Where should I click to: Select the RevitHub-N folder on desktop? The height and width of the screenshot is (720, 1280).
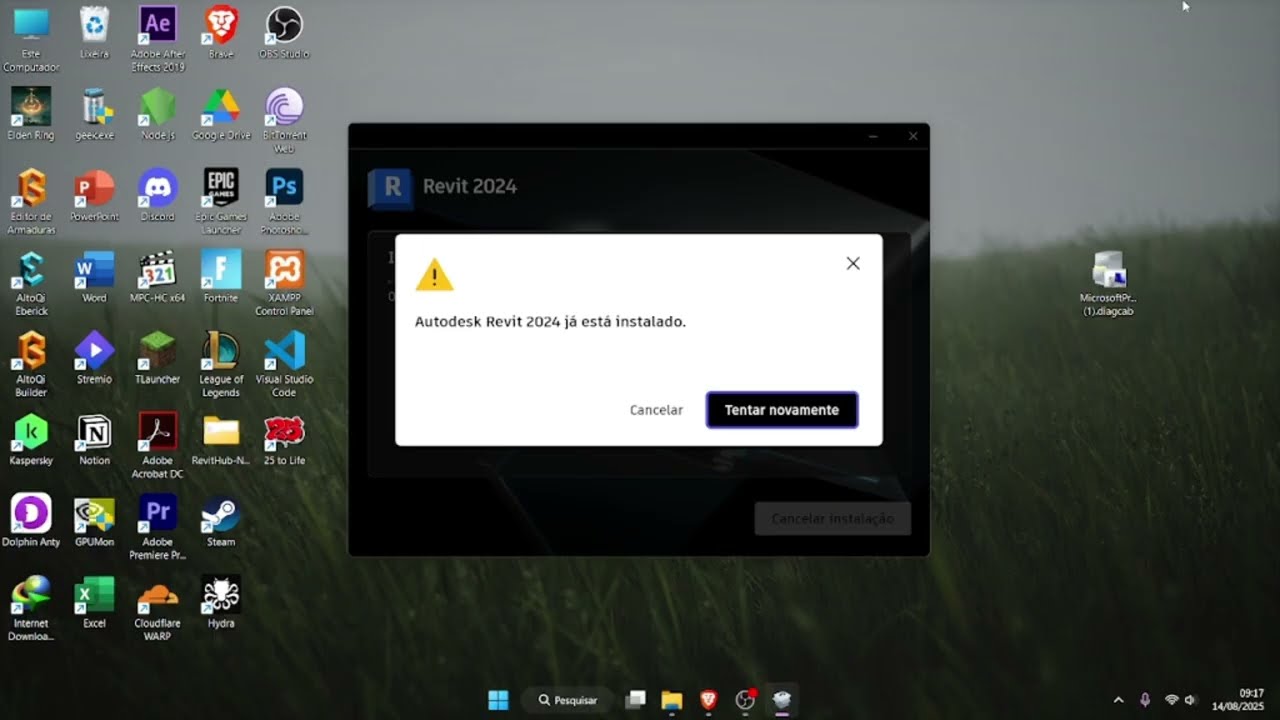[221, 440]
